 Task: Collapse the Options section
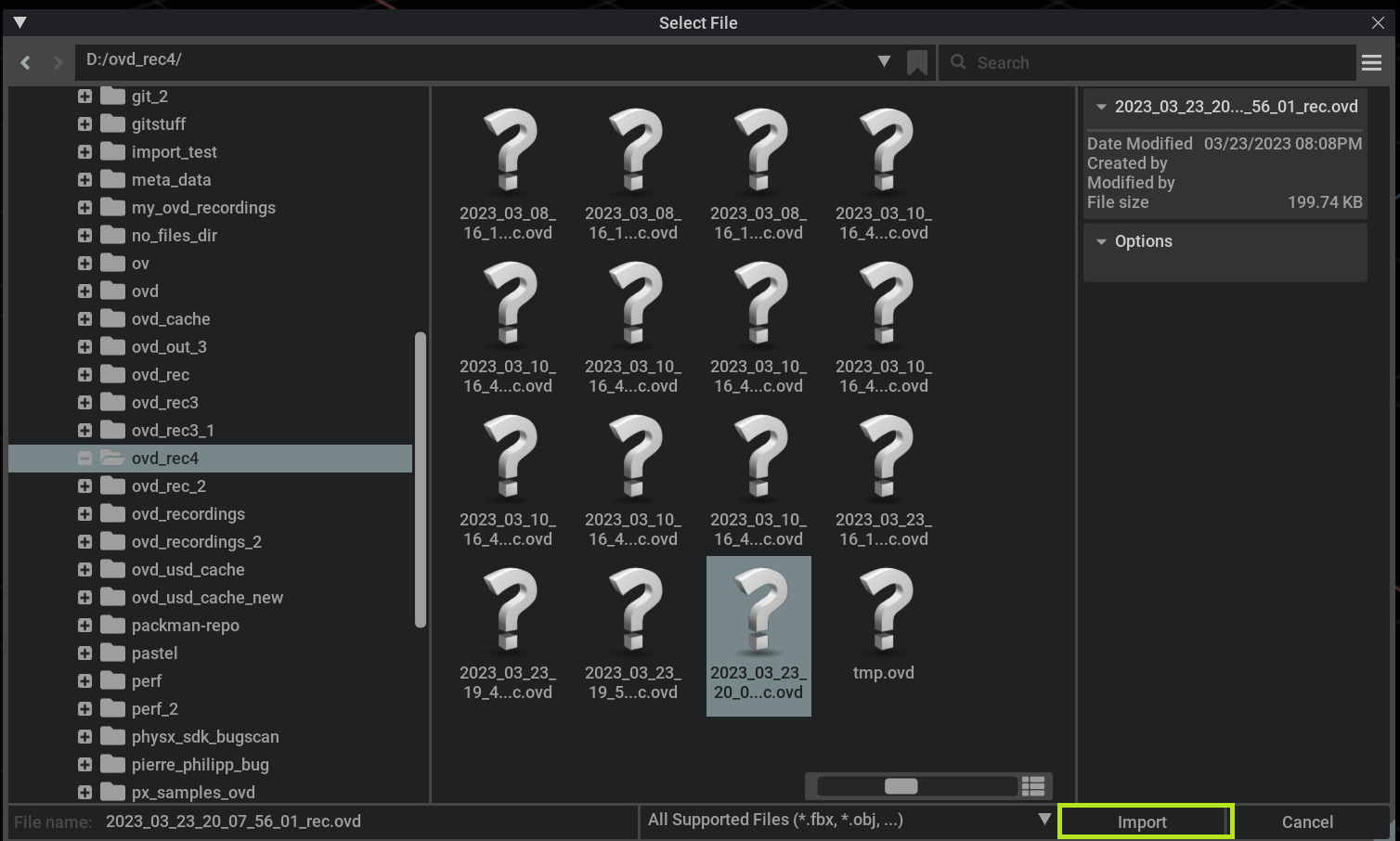click(x=1101, y=241)
